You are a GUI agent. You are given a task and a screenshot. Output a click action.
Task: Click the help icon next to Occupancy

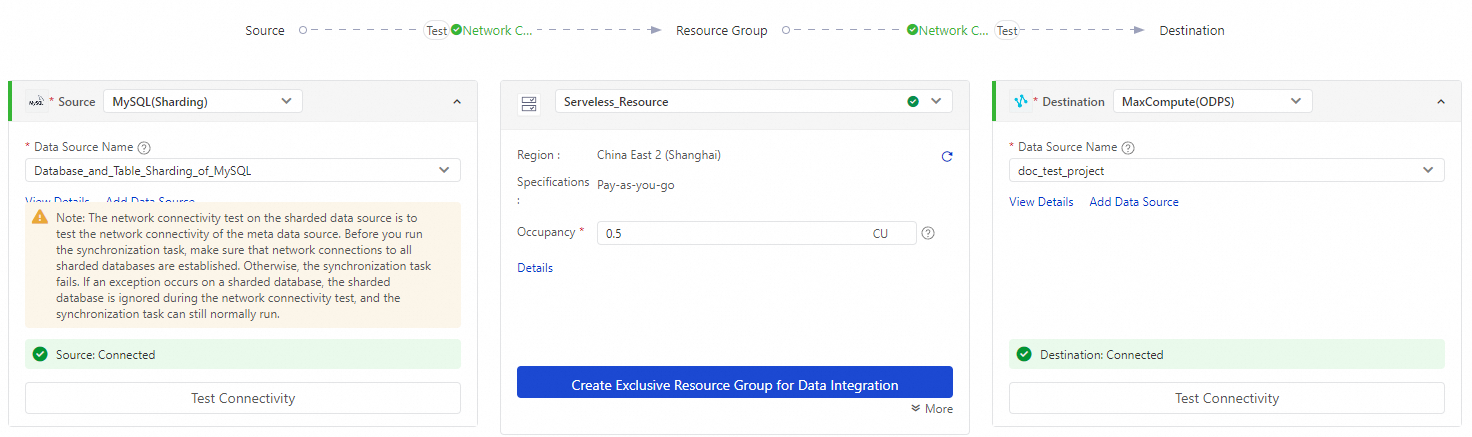(x=928, y=234)
